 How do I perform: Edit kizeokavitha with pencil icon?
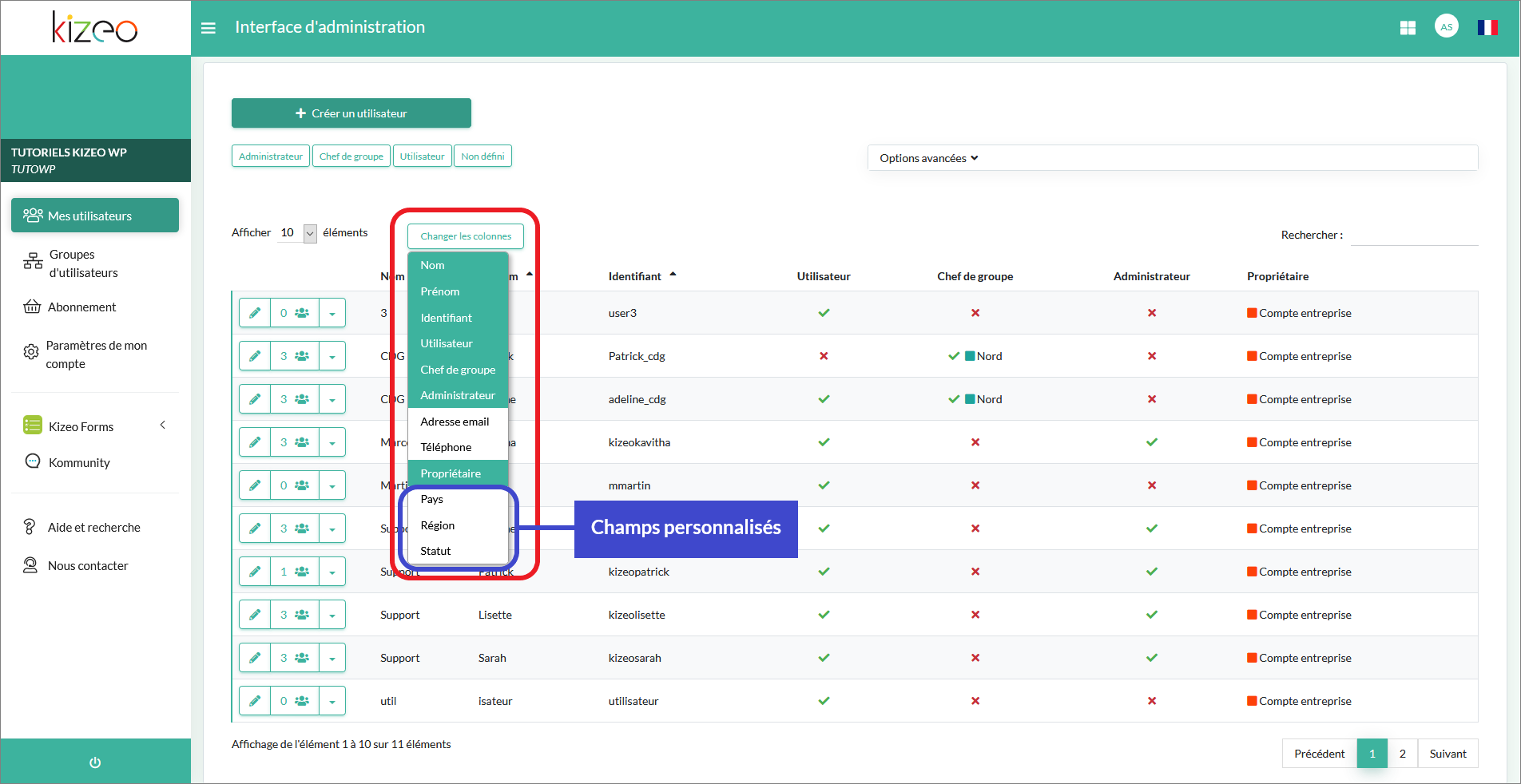pyautogui.click(x=255, y=442)
